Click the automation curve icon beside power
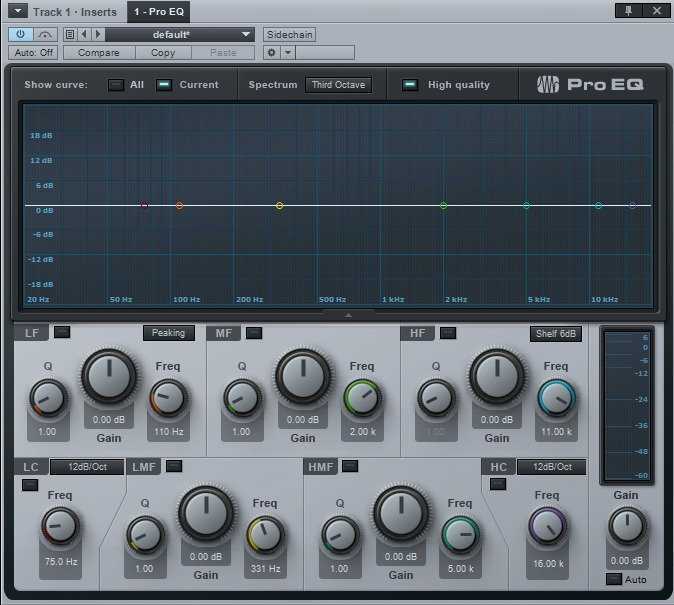Viewport: 674px width, 605px height. pos(45,34)
